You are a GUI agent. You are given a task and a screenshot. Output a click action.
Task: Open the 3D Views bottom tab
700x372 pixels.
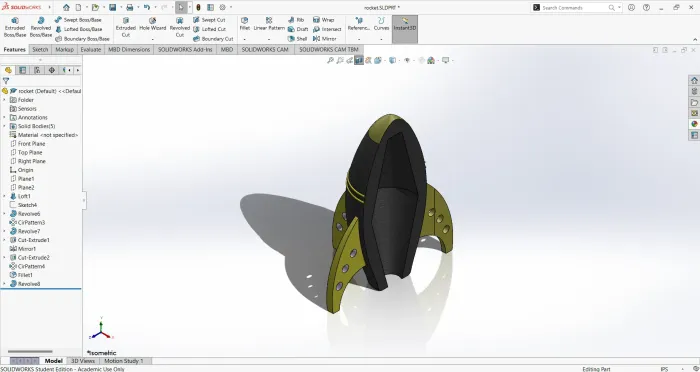click(x=83, y=361)
